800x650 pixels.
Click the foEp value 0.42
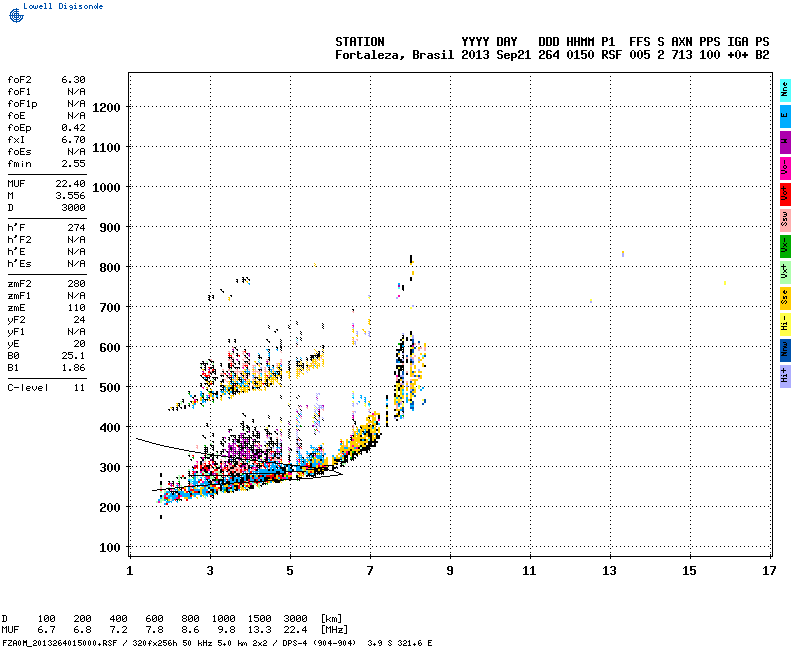coord(73,128)
